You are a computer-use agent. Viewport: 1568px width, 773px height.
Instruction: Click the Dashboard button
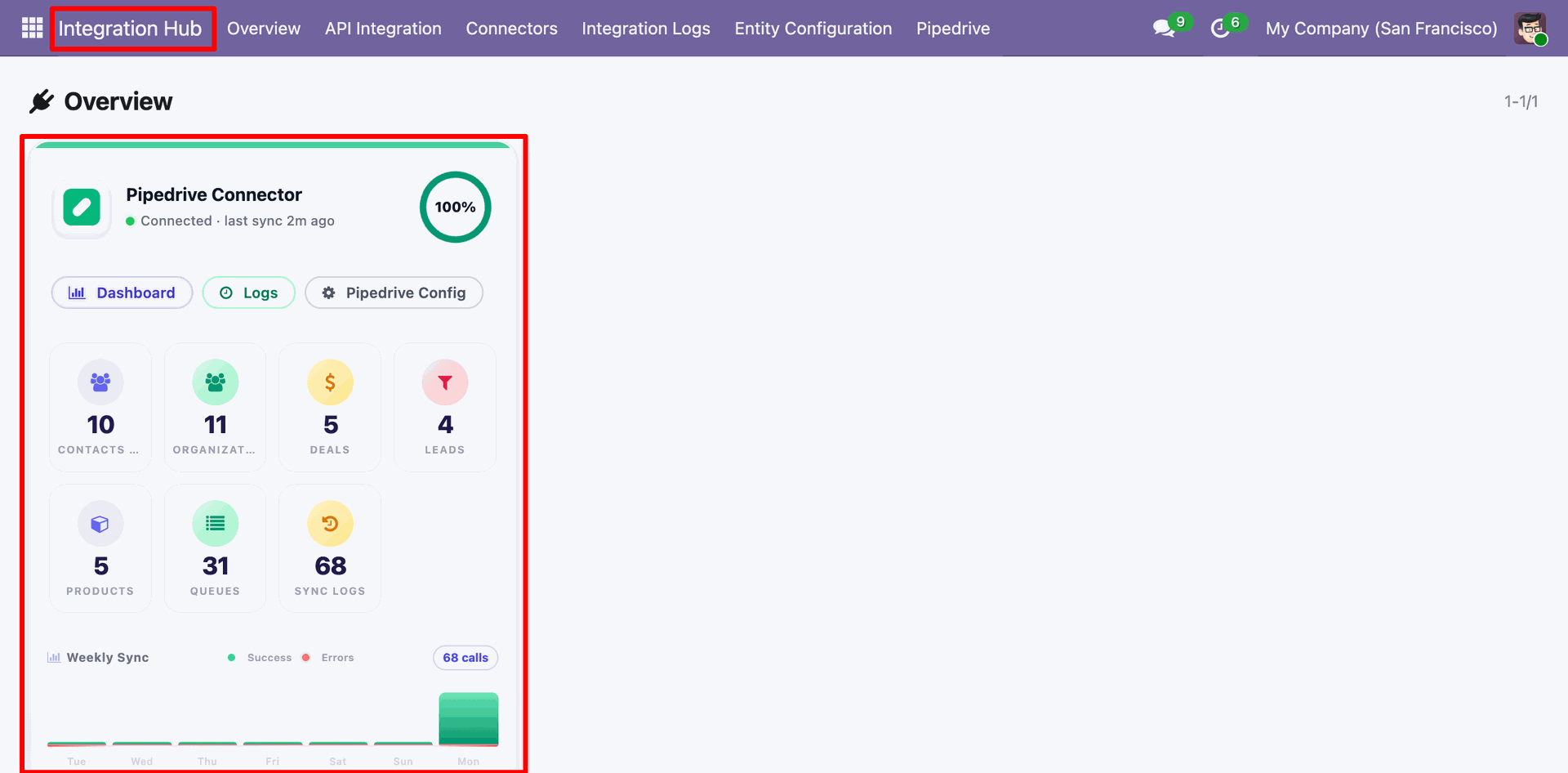coord(122,293)
